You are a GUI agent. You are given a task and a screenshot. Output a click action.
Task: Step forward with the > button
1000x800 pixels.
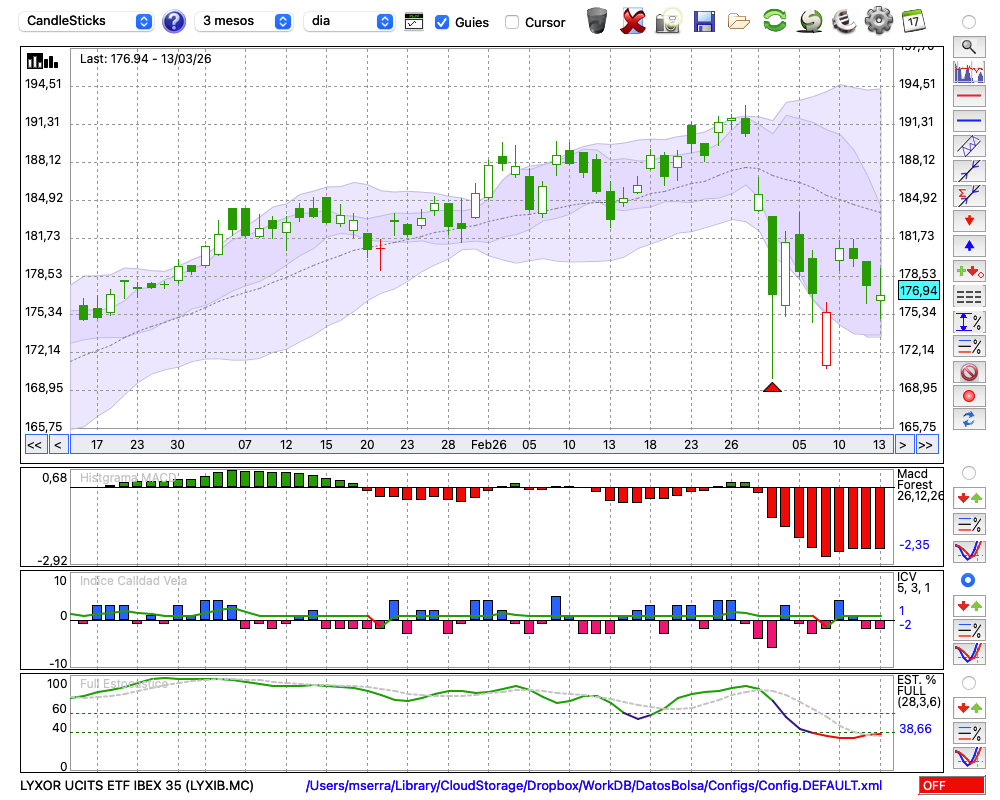tap(902, 445)
